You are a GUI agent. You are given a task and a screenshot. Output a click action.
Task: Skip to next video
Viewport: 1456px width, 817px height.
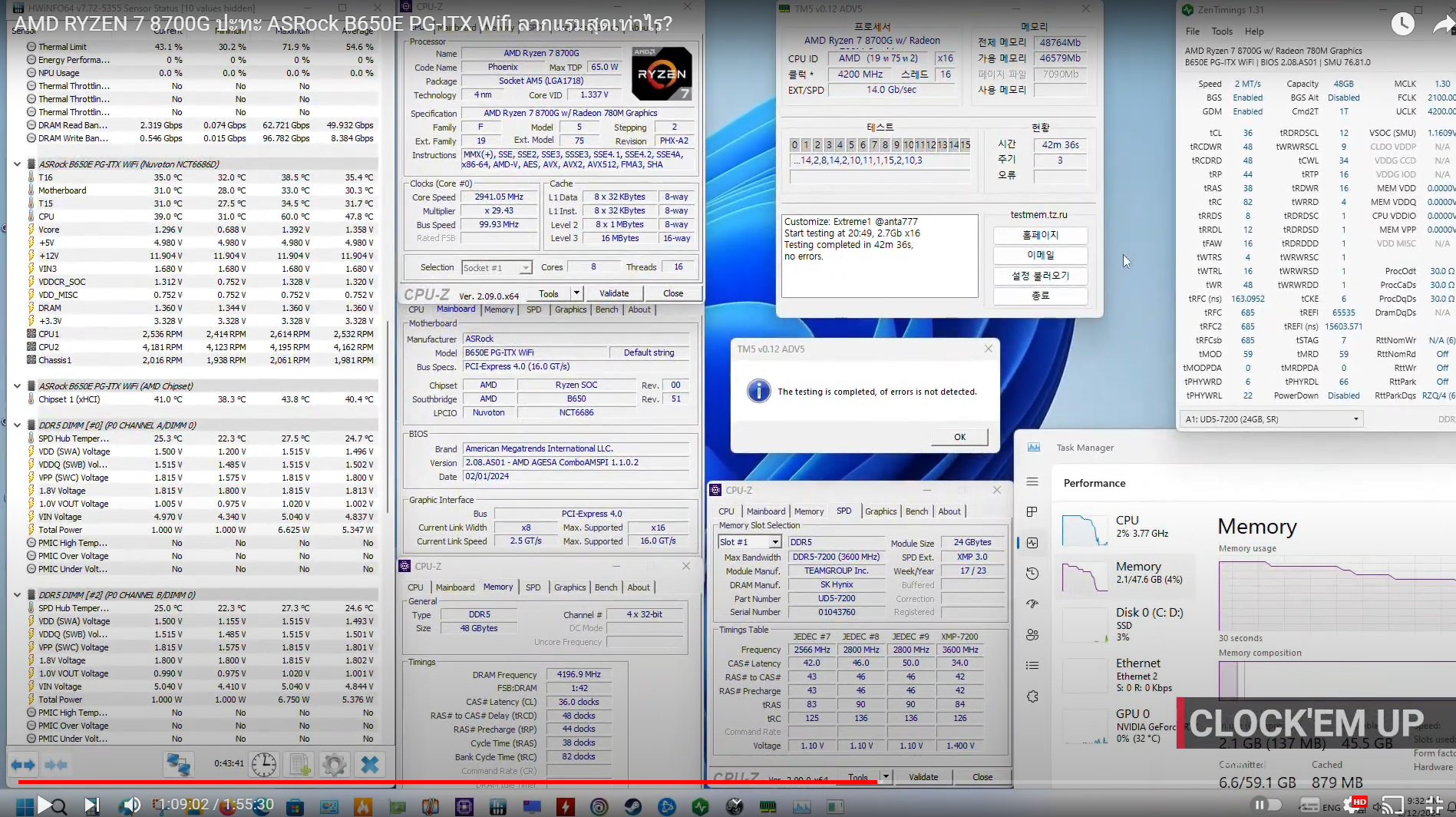coord(91,805)
